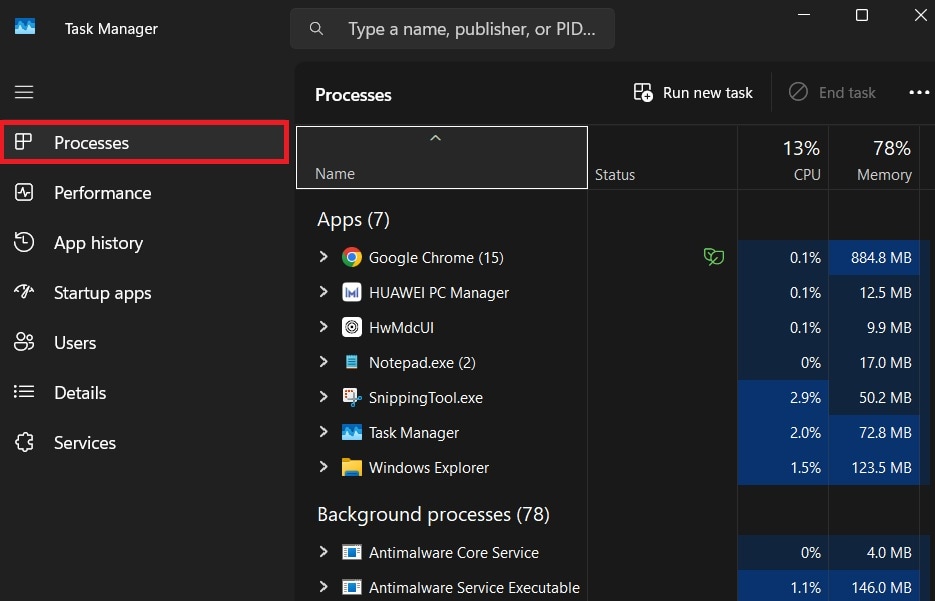Viewport: 935px width, 601px height.
Task: Click the 17.0 MB memory cell
Action: pyautogui.click(x=874, y=363)
